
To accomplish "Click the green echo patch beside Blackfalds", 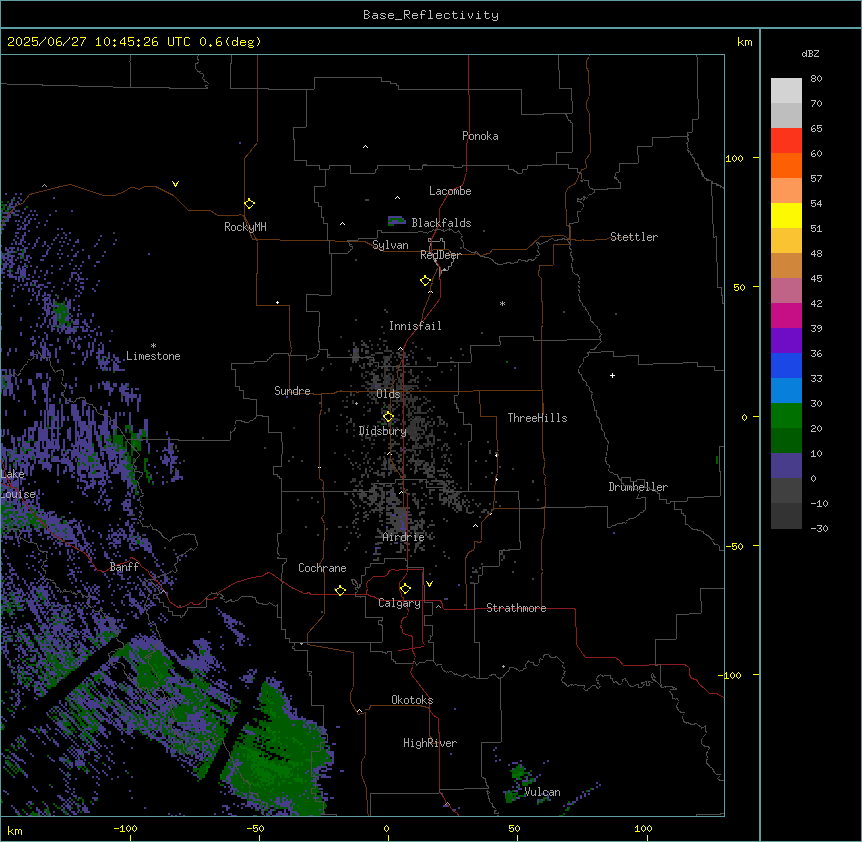I will pos(396,221).
